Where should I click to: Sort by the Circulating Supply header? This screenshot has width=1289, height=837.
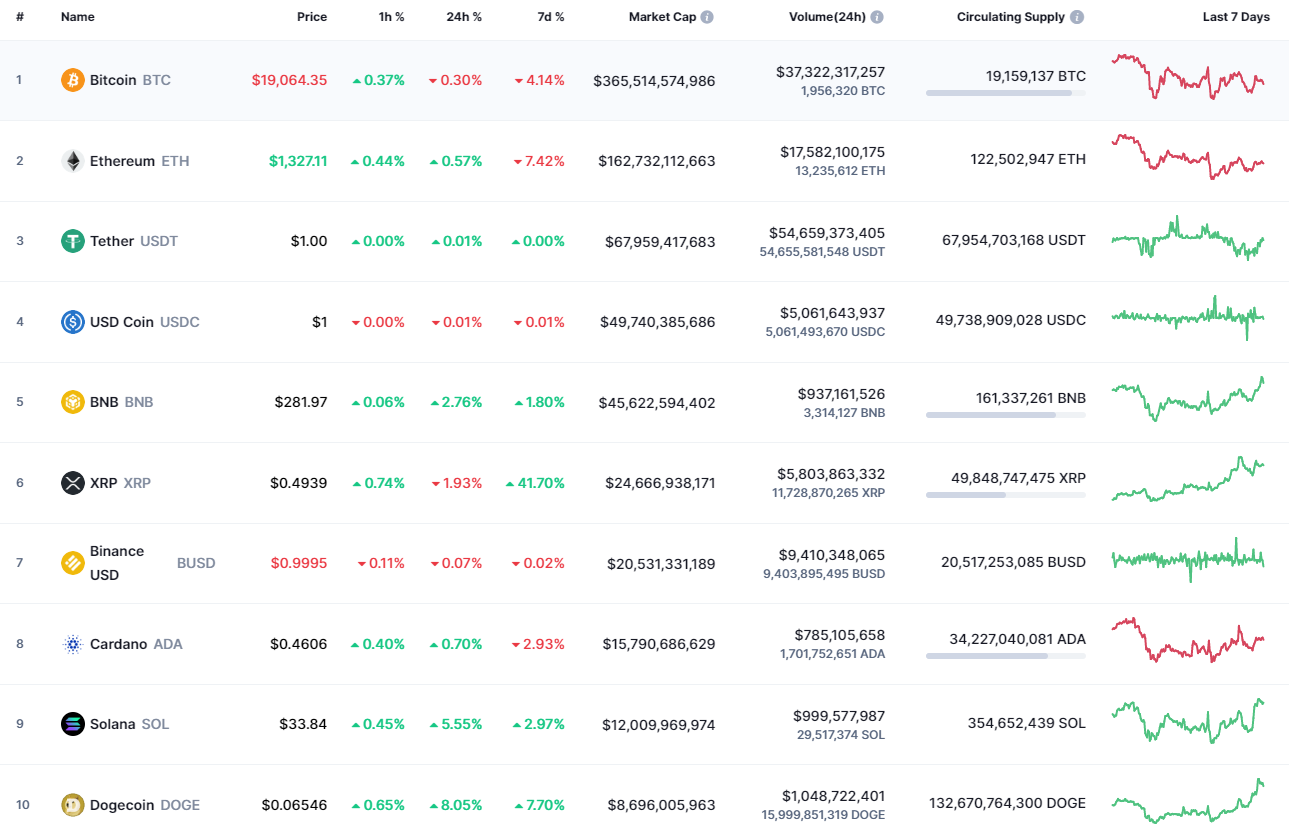(1011, 17)
